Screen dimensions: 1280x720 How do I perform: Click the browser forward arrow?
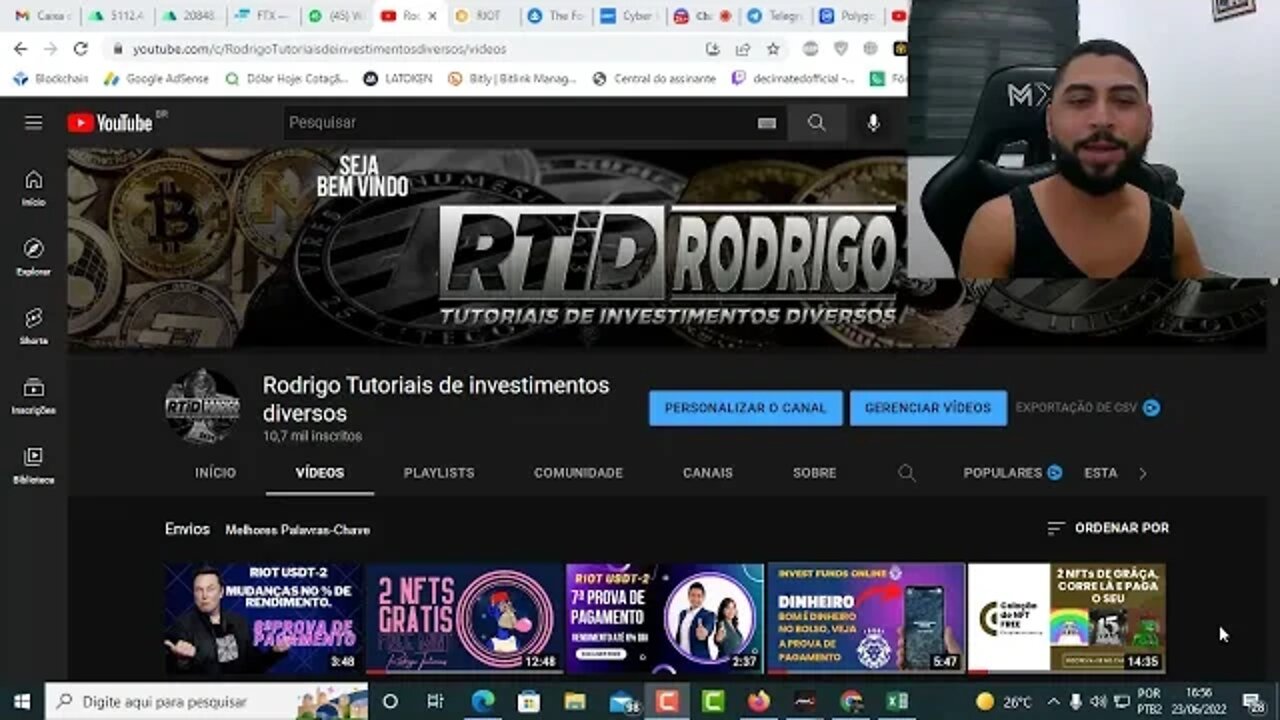[51, 48]
